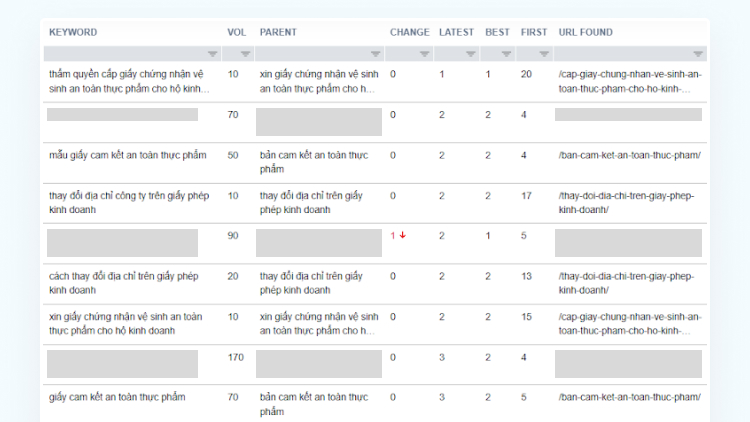Select keyword 'thay đổi địa chỉ công ty trên giấy phép…'
The height and width of the screenshot is (422, 750).
click(129, 202)
